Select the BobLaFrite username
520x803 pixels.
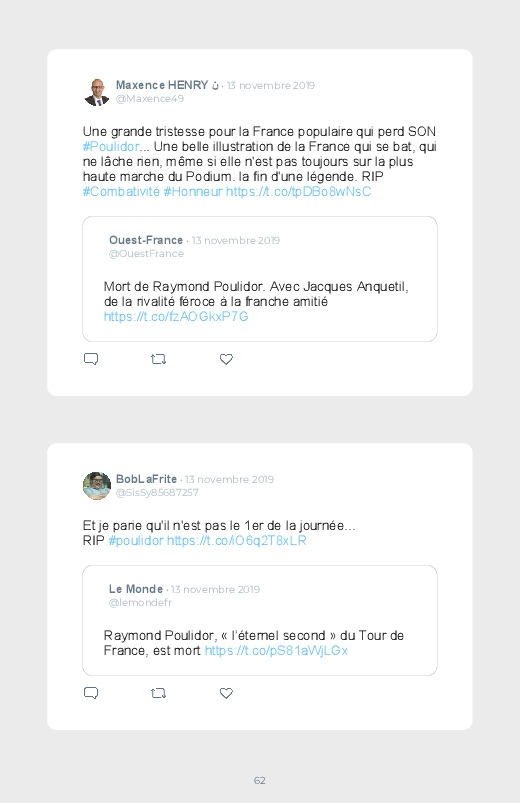(x=146, y=479)
